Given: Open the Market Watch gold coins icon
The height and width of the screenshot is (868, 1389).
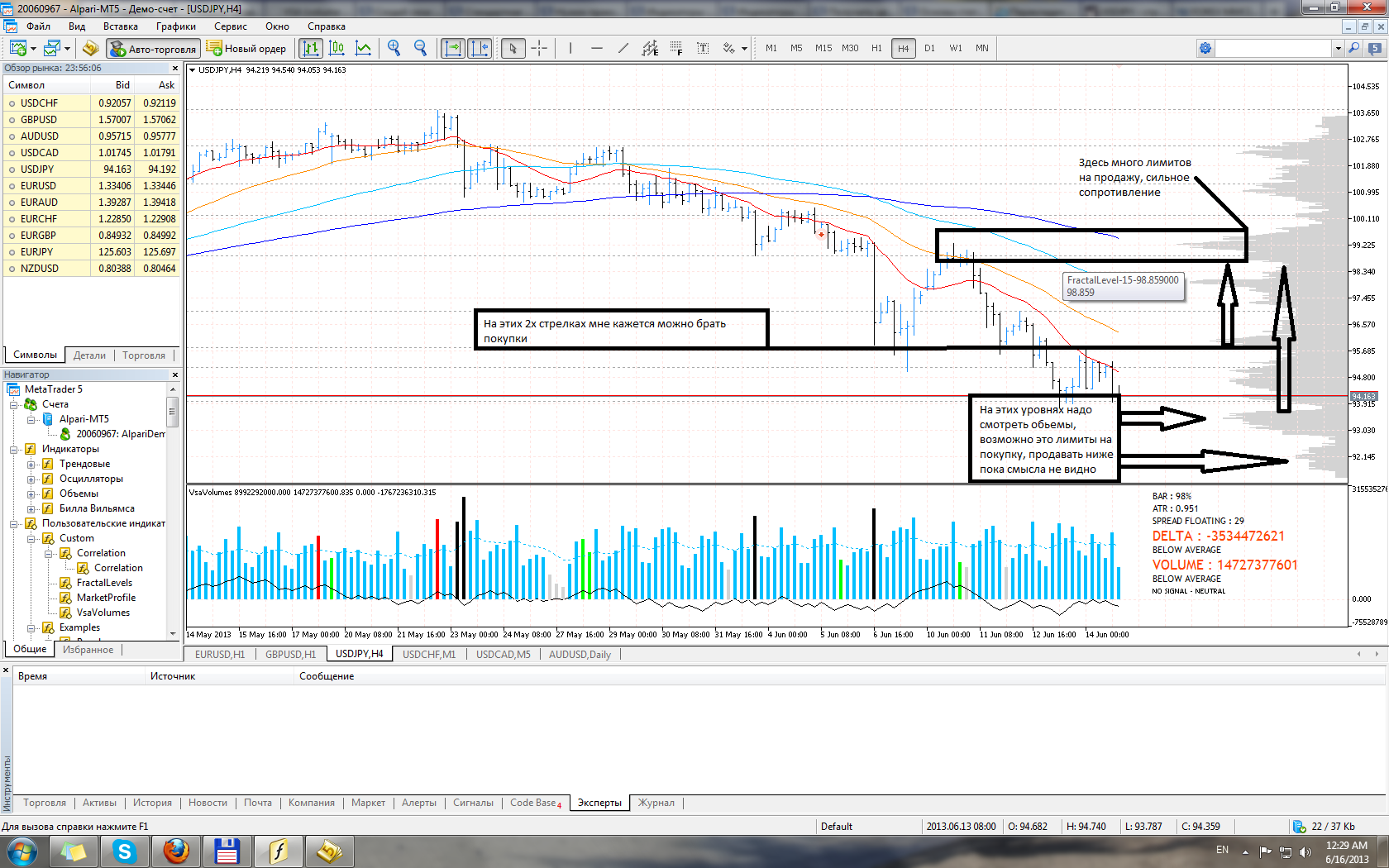Looking at the screenshot, I should [x=90, y=48].
